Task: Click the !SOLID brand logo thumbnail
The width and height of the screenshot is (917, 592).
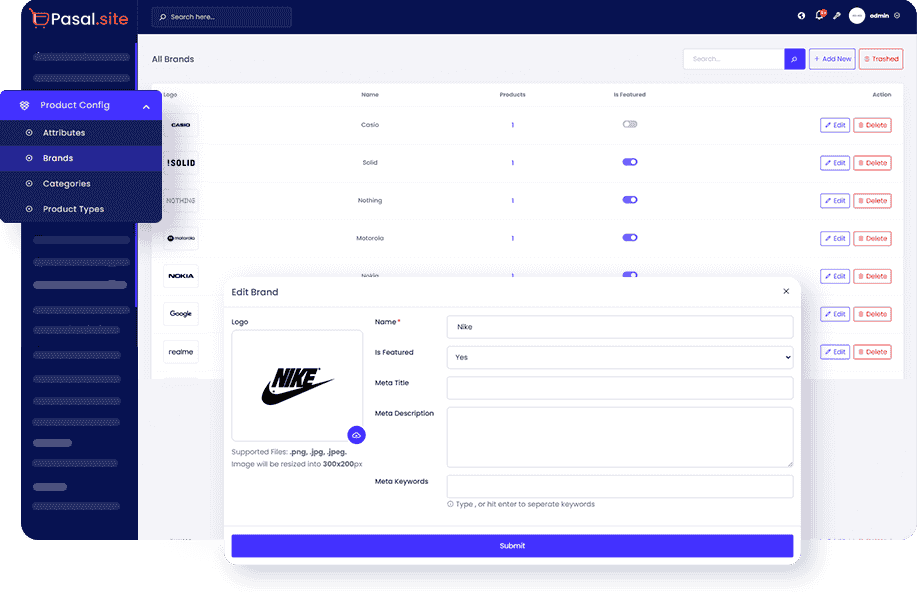Action: coord(181,163)
